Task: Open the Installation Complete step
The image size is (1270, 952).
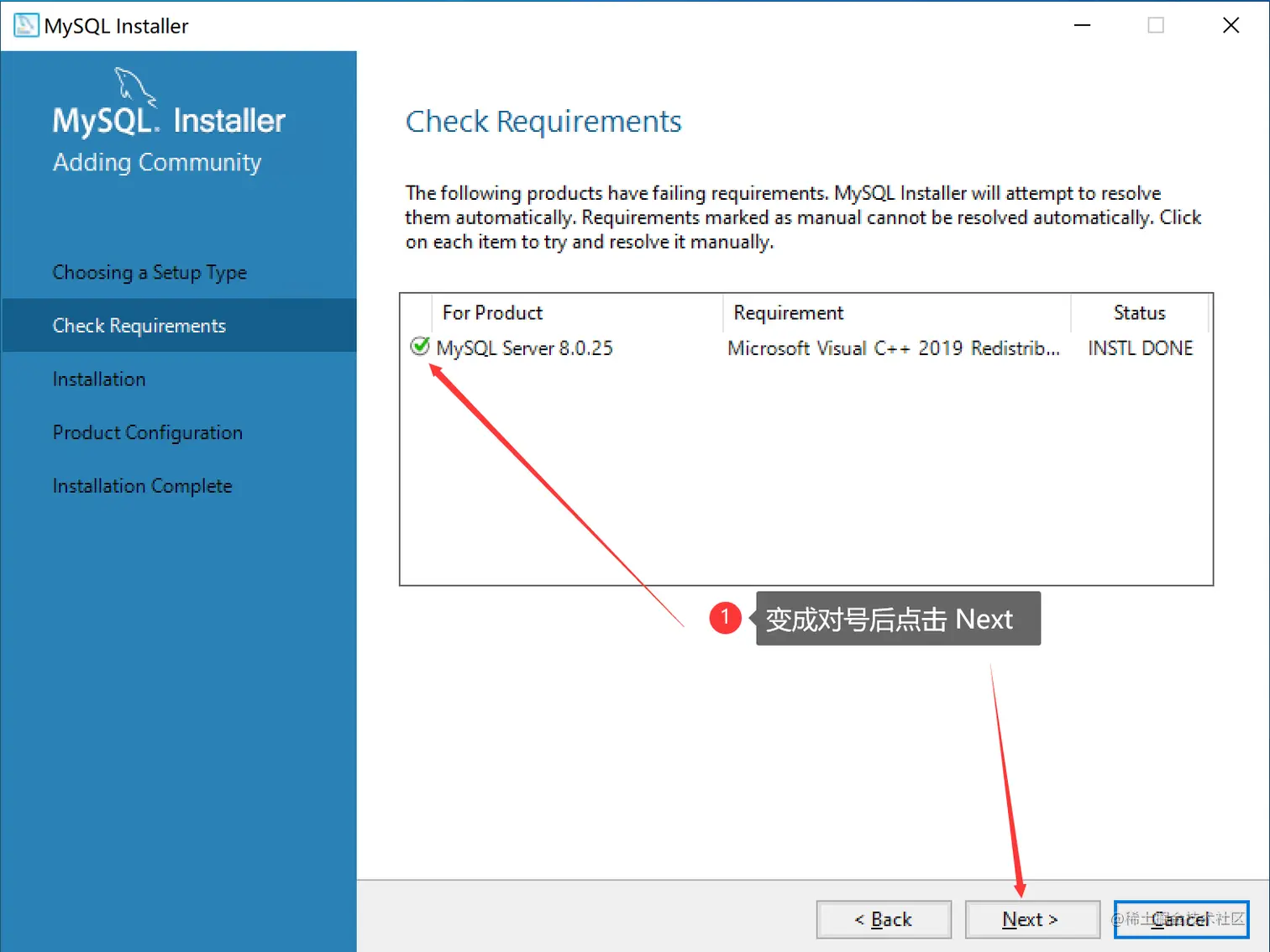Action: click(x=142, y=486)
